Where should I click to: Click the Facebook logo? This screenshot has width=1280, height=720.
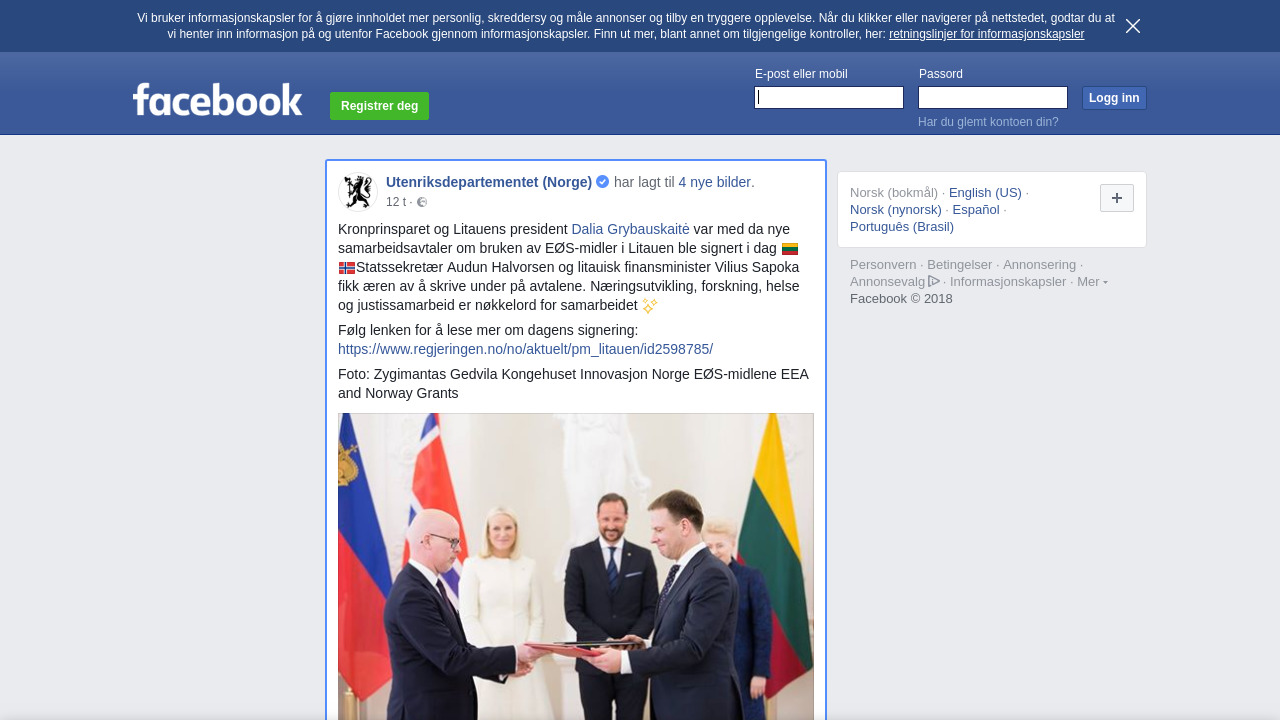click(x=218, y=99)
